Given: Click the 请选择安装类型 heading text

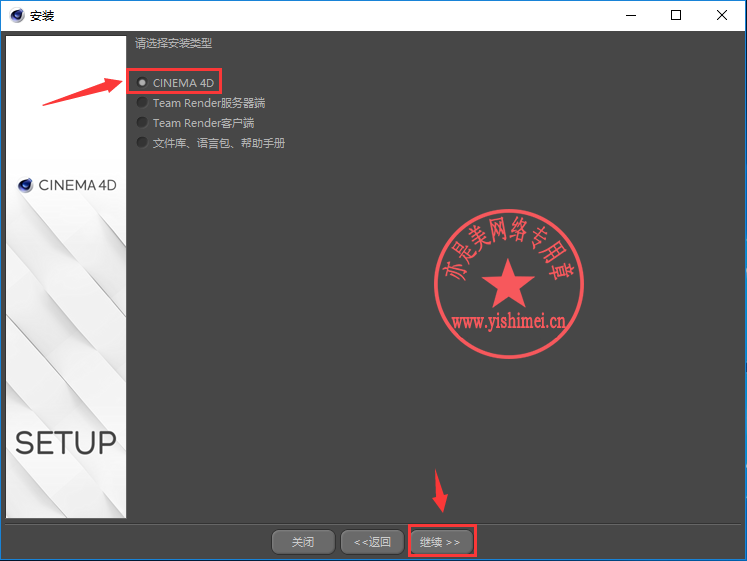Looking at the screenshot, I should point(173,43).
